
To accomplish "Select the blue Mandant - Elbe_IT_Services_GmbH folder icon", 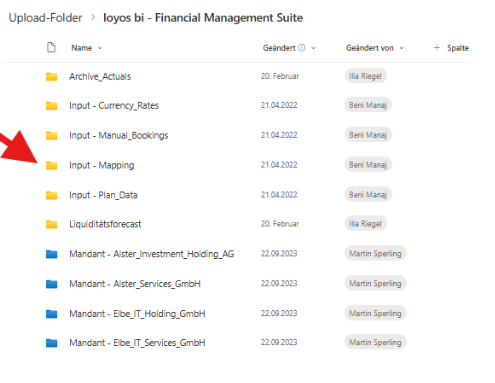I will 51,343.
